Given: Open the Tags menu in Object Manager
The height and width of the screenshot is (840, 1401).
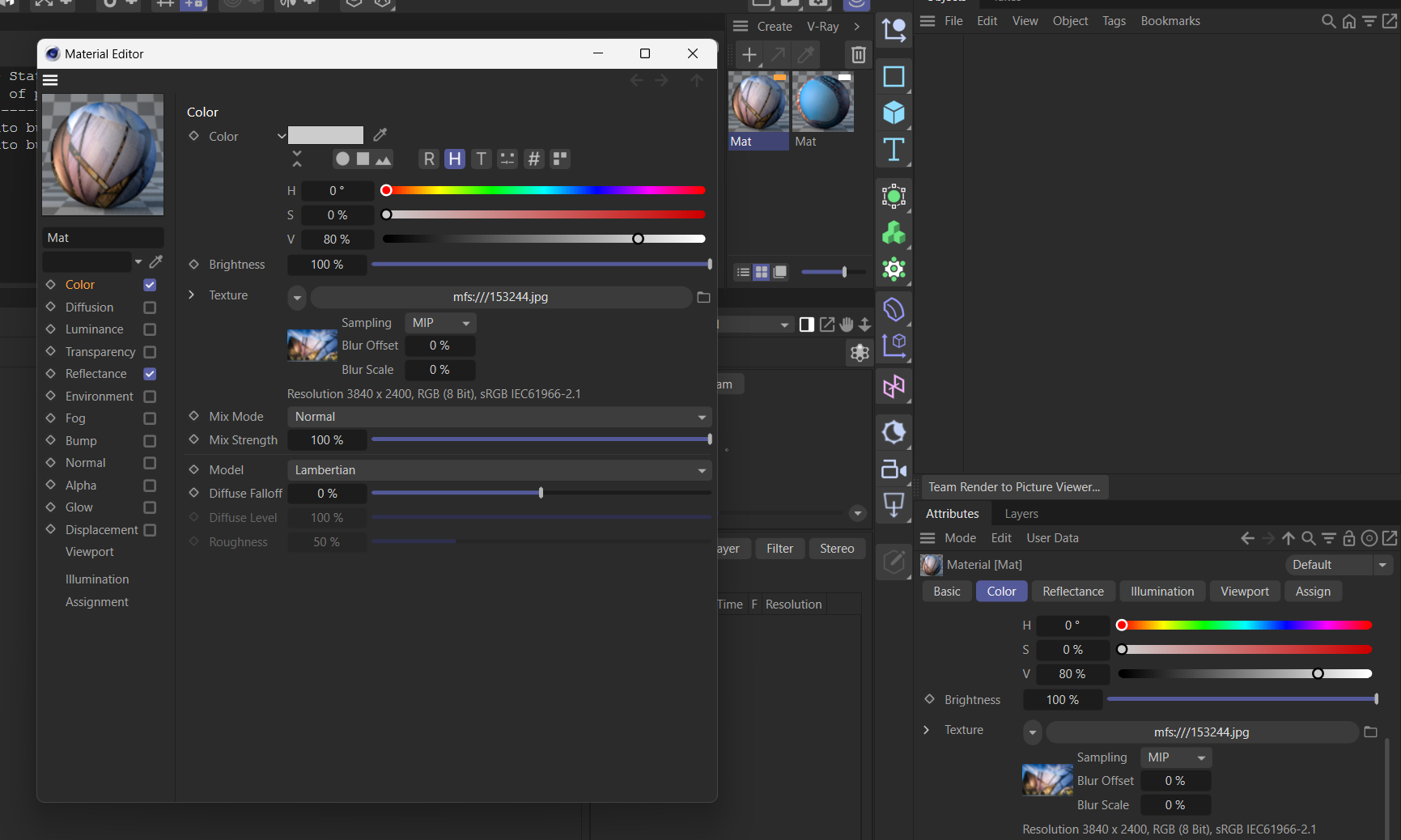Looking at the screenshot, I should (1114, 21).
